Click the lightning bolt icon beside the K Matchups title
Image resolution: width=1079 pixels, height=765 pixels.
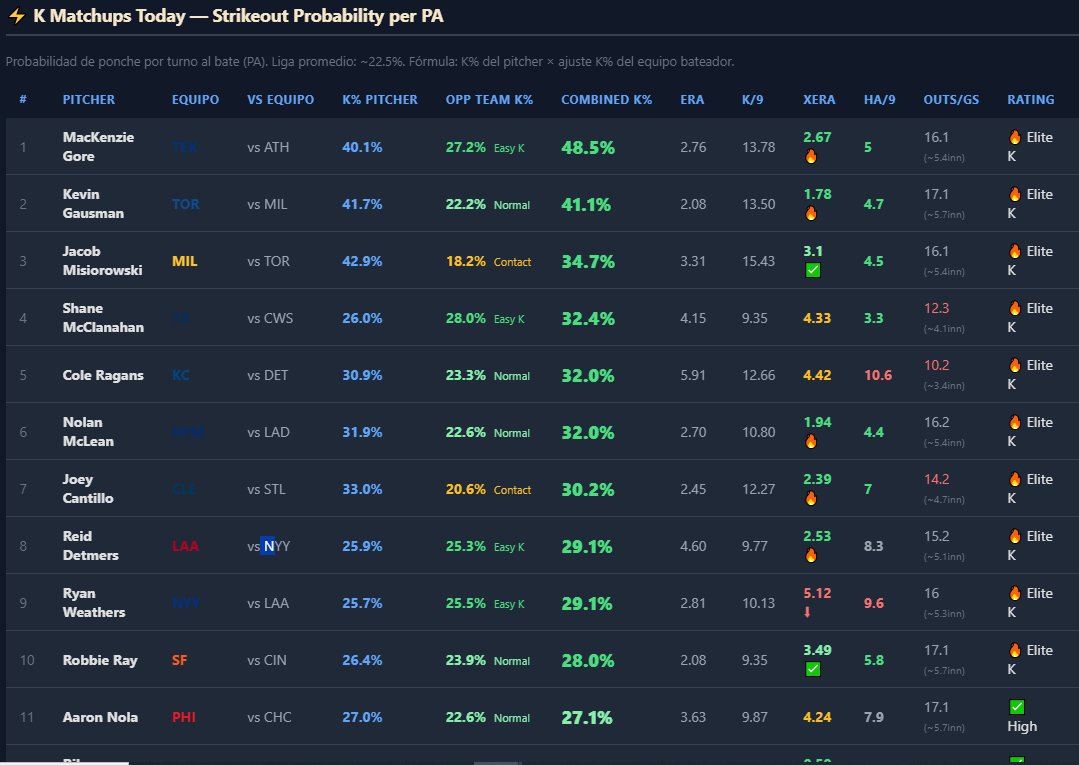17,16
